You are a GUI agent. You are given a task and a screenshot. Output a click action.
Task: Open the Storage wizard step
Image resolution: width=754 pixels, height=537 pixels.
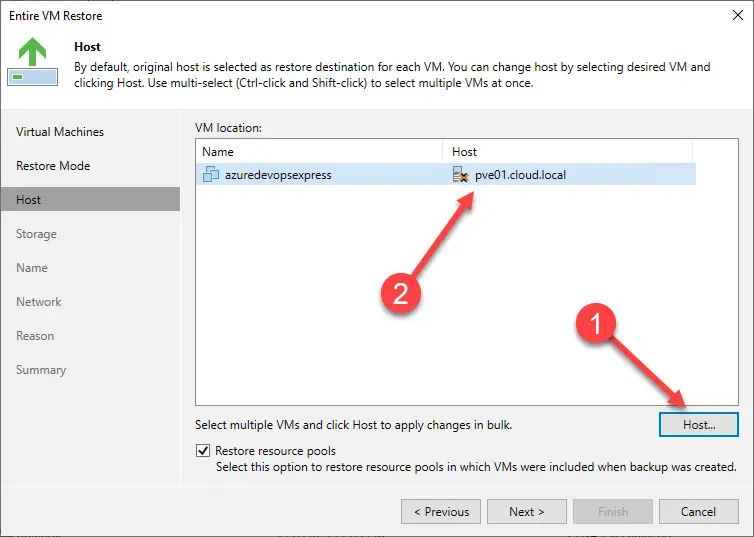pyautogui.click(x=36, y=234)
